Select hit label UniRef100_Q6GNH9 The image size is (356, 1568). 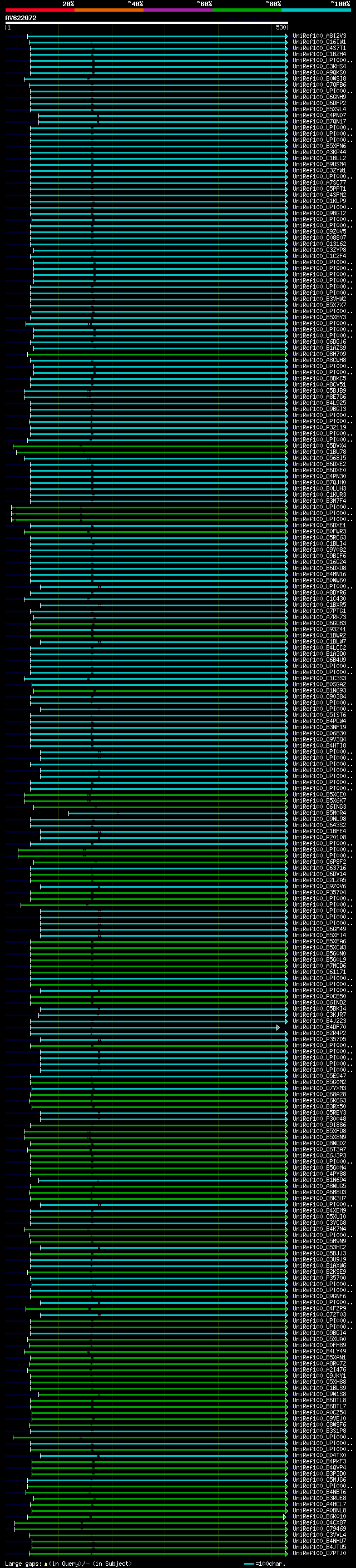coord(319,97)
